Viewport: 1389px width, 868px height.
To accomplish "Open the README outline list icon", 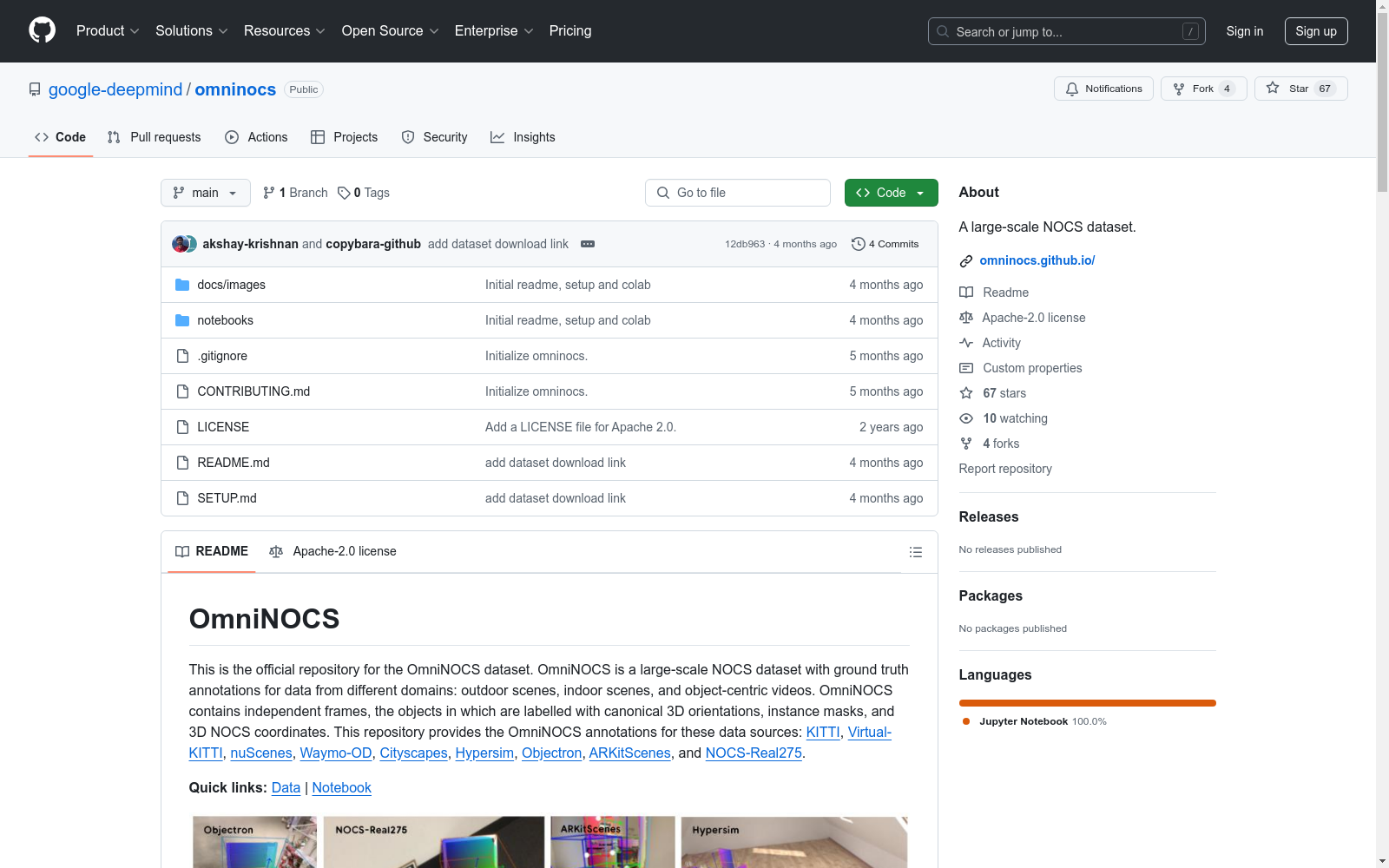I will pos(915,552).
